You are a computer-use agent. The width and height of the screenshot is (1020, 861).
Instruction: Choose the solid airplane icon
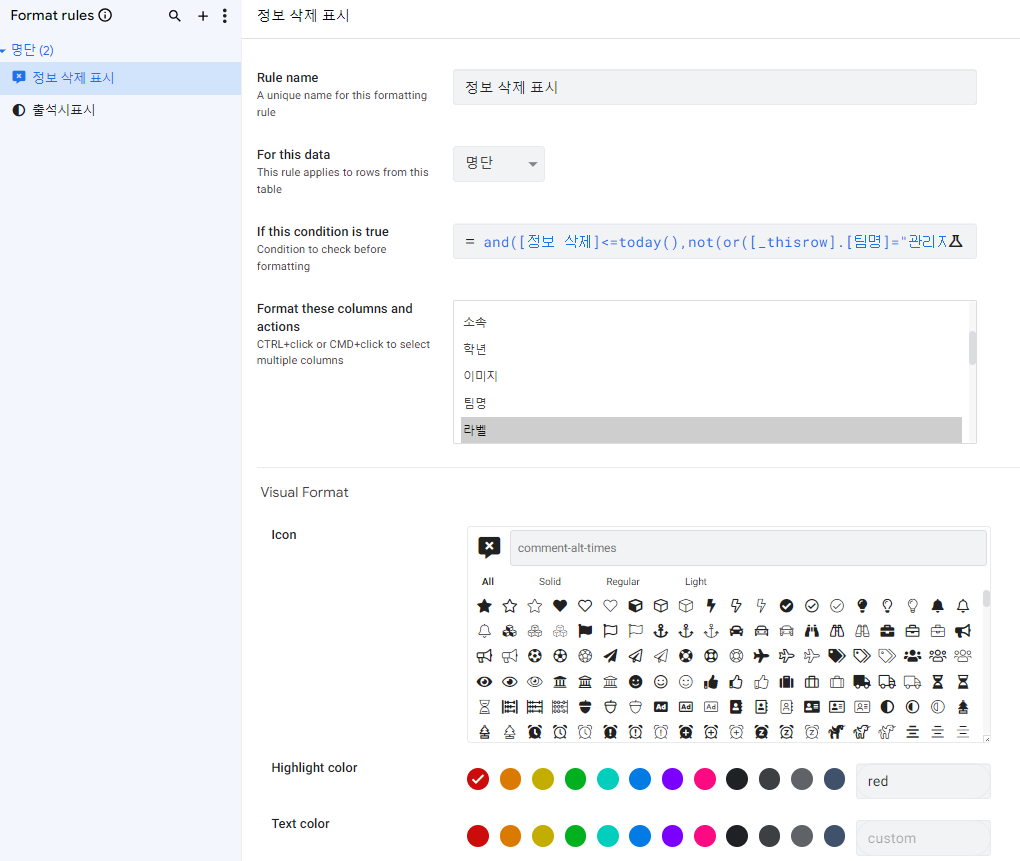pos(761,656)
